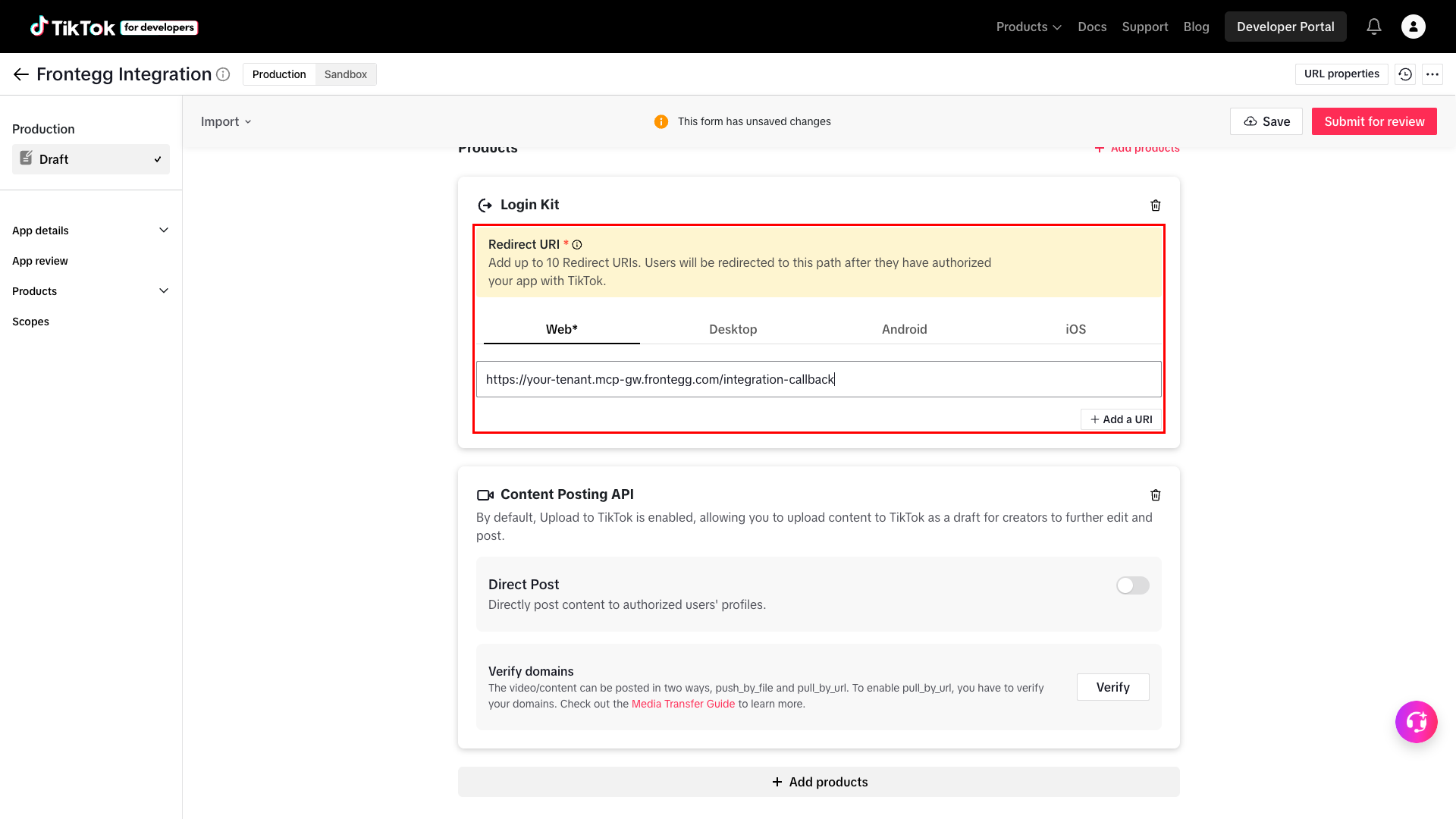
Task: Open the three-dot more options menu
Action: (x=1432, y=74)
